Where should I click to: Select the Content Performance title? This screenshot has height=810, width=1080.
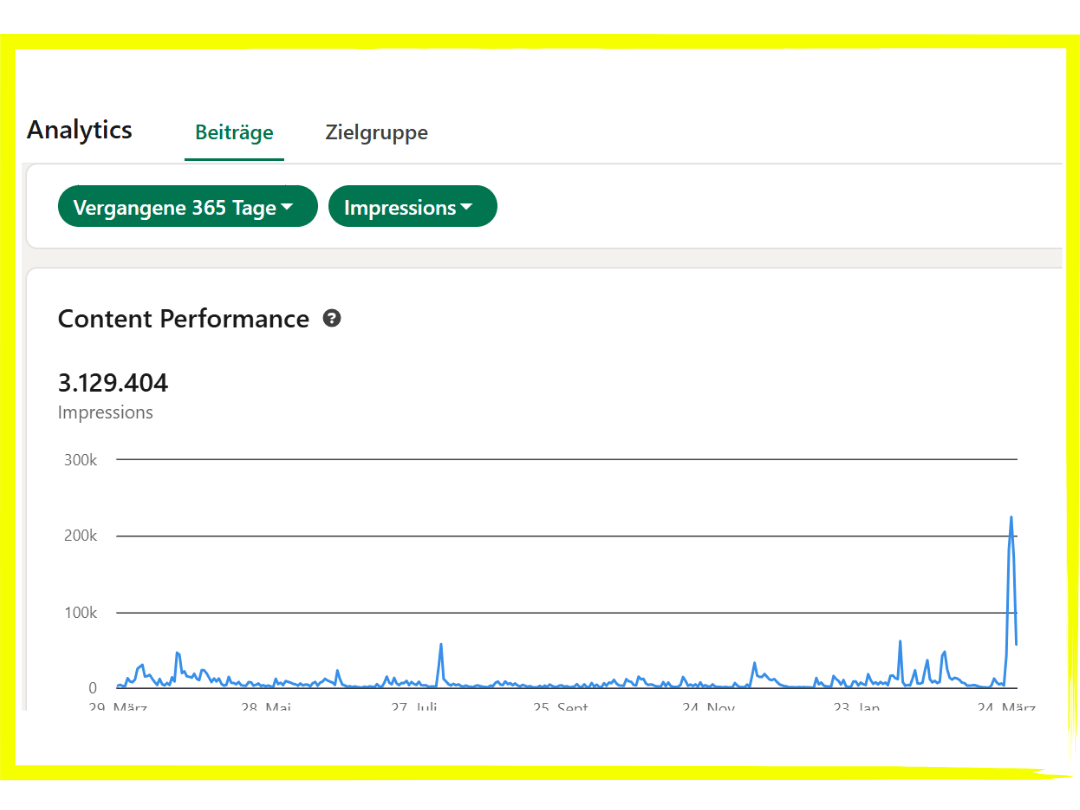(x=183, y=319)
